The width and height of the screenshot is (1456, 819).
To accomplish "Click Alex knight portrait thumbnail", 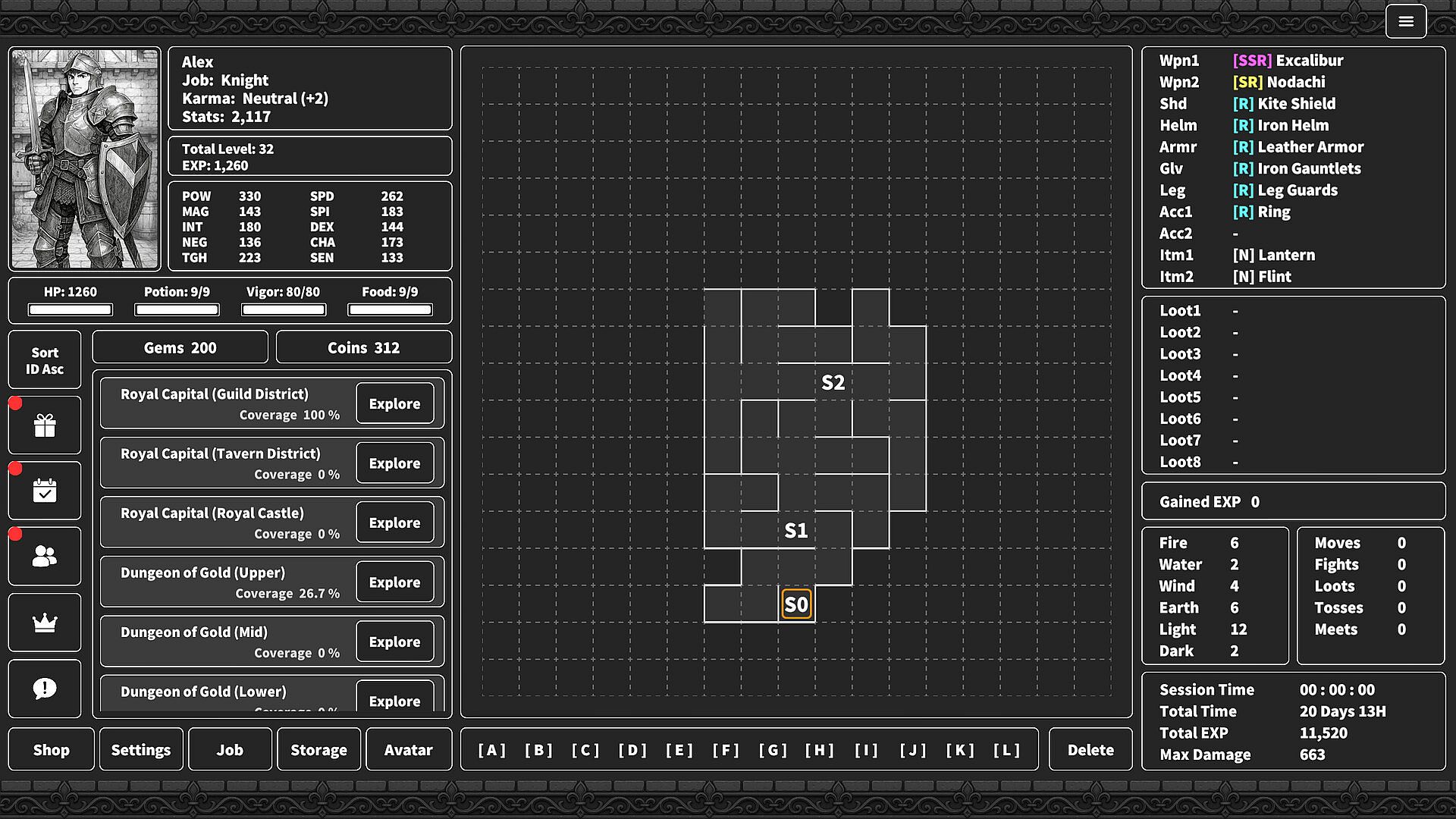I will tap(84, 159).
